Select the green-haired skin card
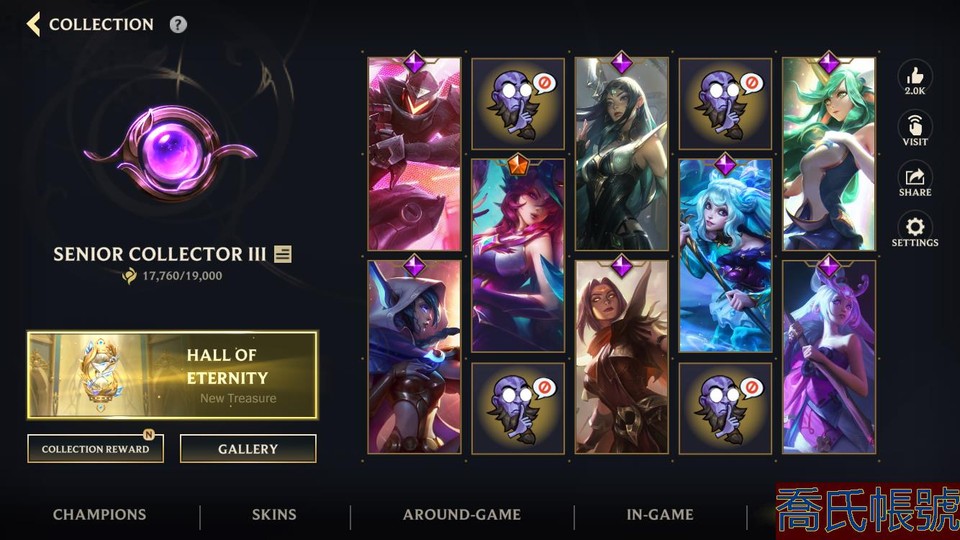Viewport: 960px width, 540px height. pyautogui.click(x=829, y=154)
